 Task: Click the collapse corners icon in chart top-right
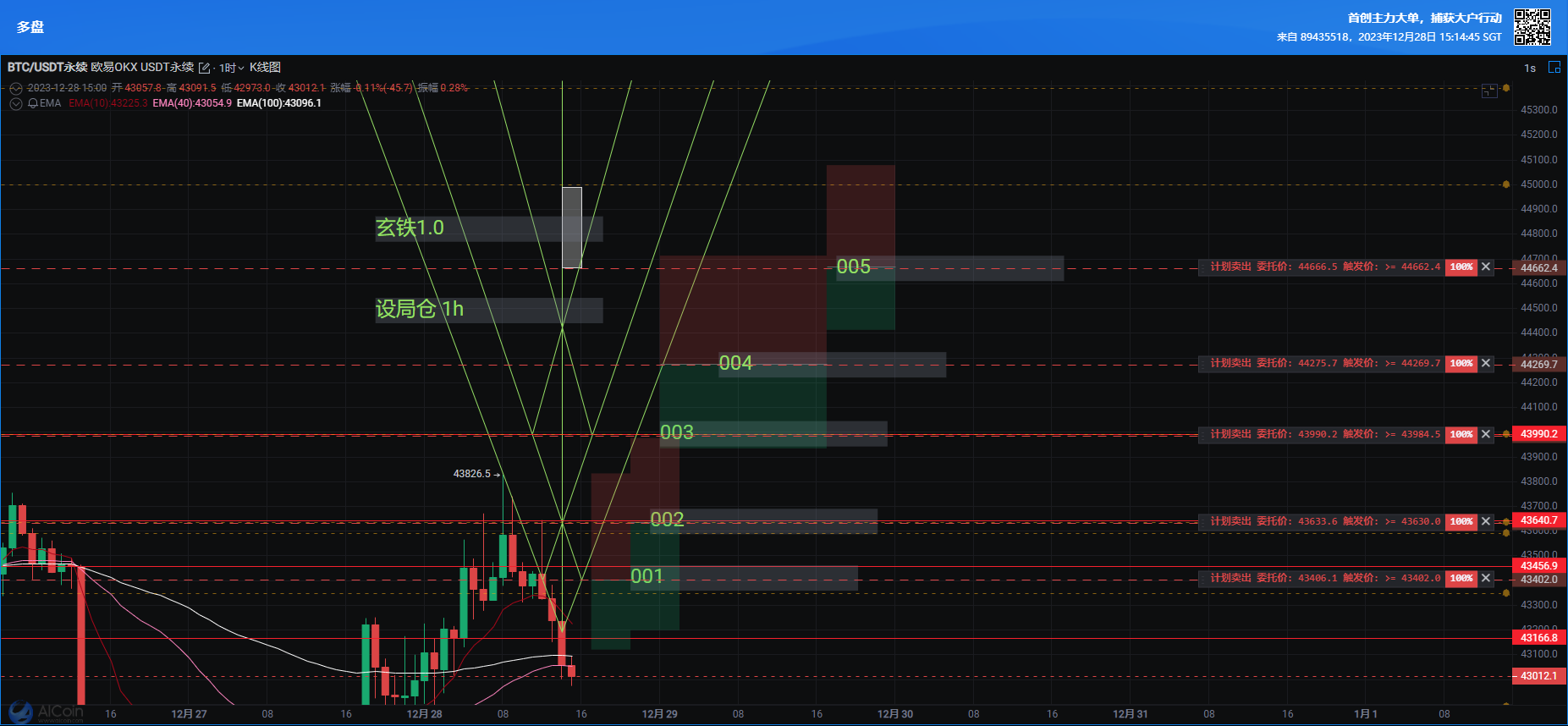click(x=1489, y=90)
